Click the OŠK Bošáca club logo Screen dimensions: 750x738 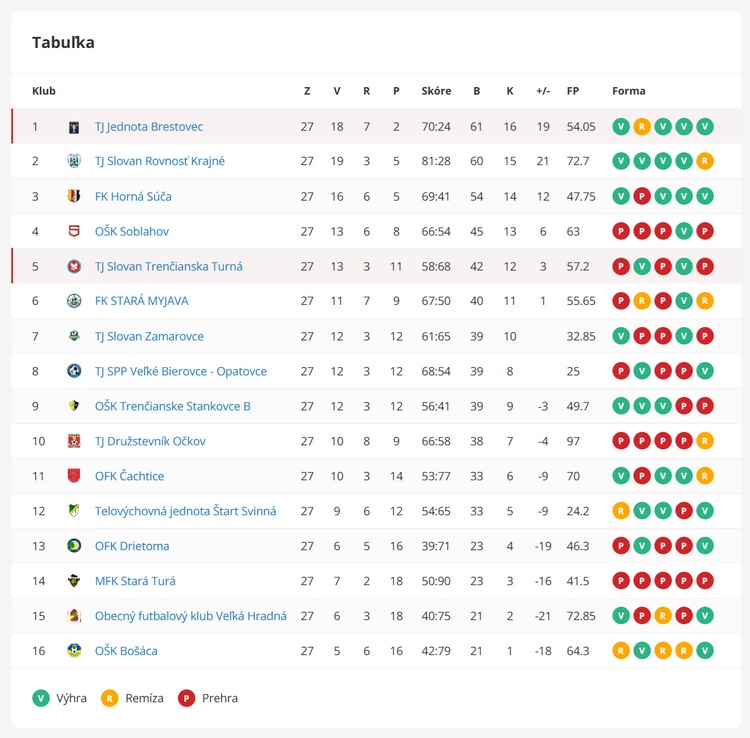click(74, 650)
